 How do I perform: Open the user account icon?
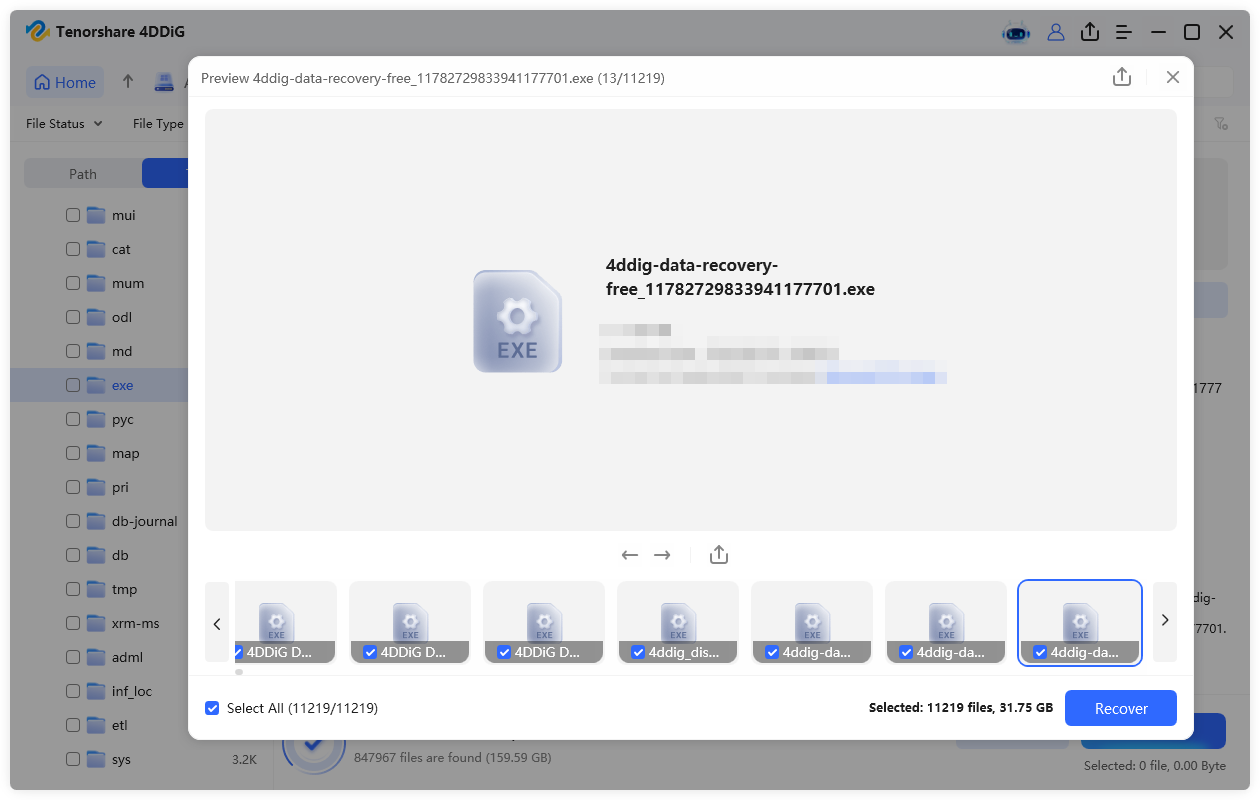(x=1056, y=32)
